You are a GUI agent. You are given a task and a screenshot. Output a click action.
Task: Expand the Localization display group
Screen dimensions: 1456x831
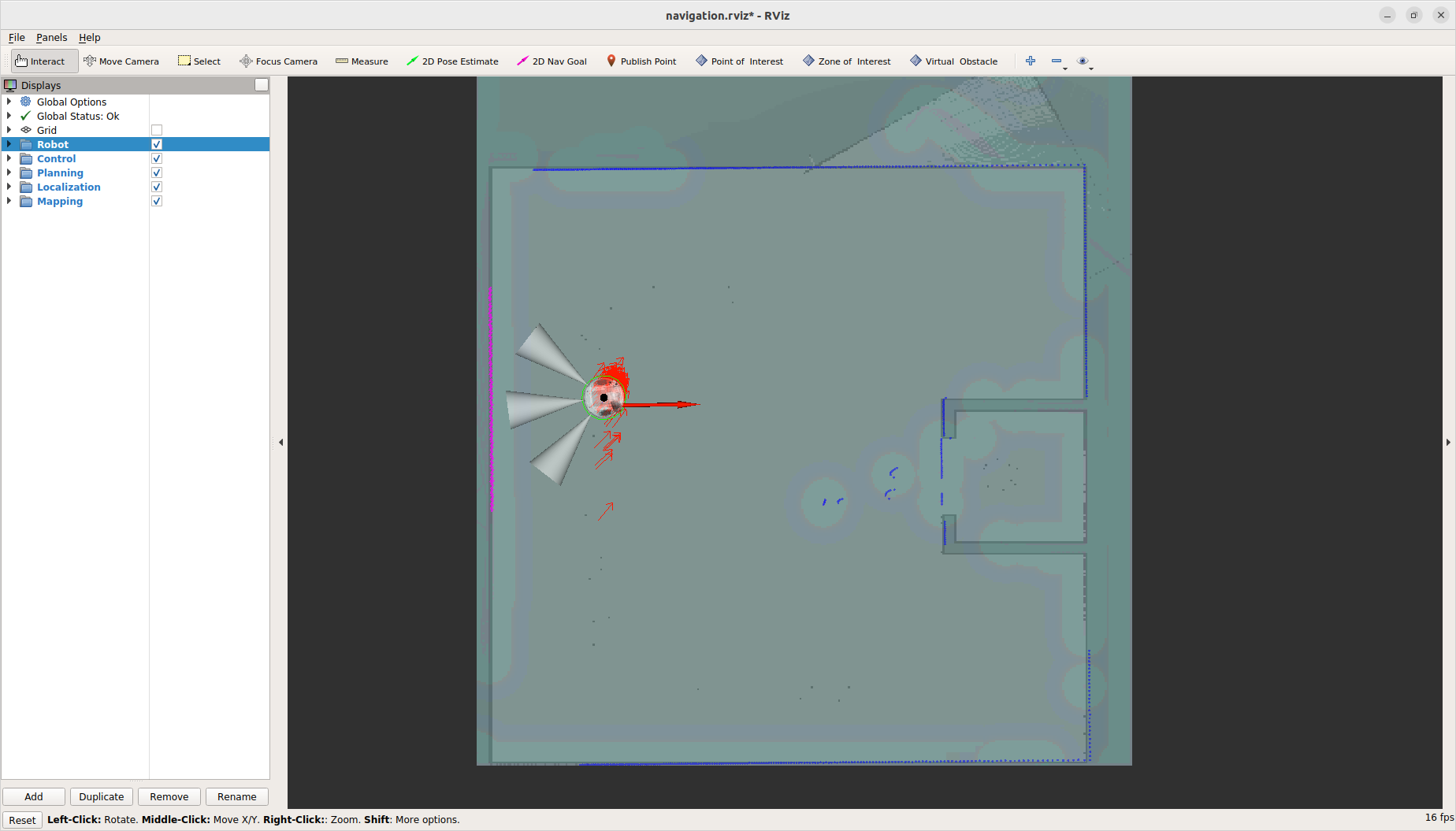pyautogui.click(x=8, y=187)
